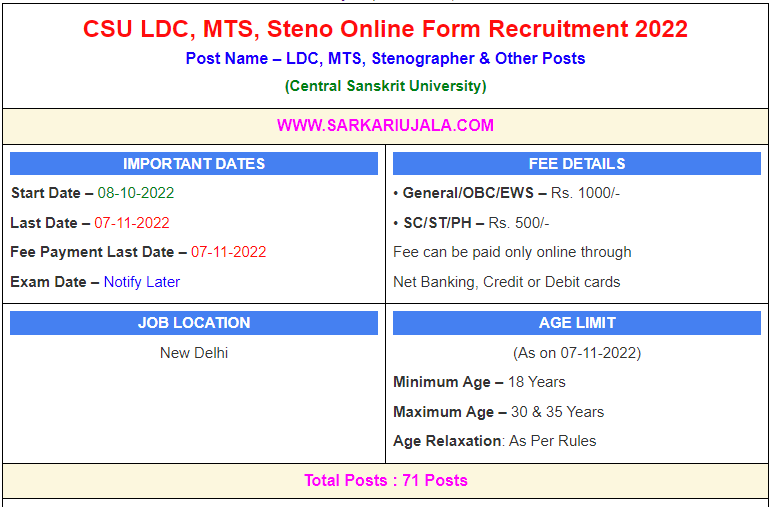Click the Minimum Age 18 Years line
The height and width of the screenshot is (507, 772).
tap(479, 382)
